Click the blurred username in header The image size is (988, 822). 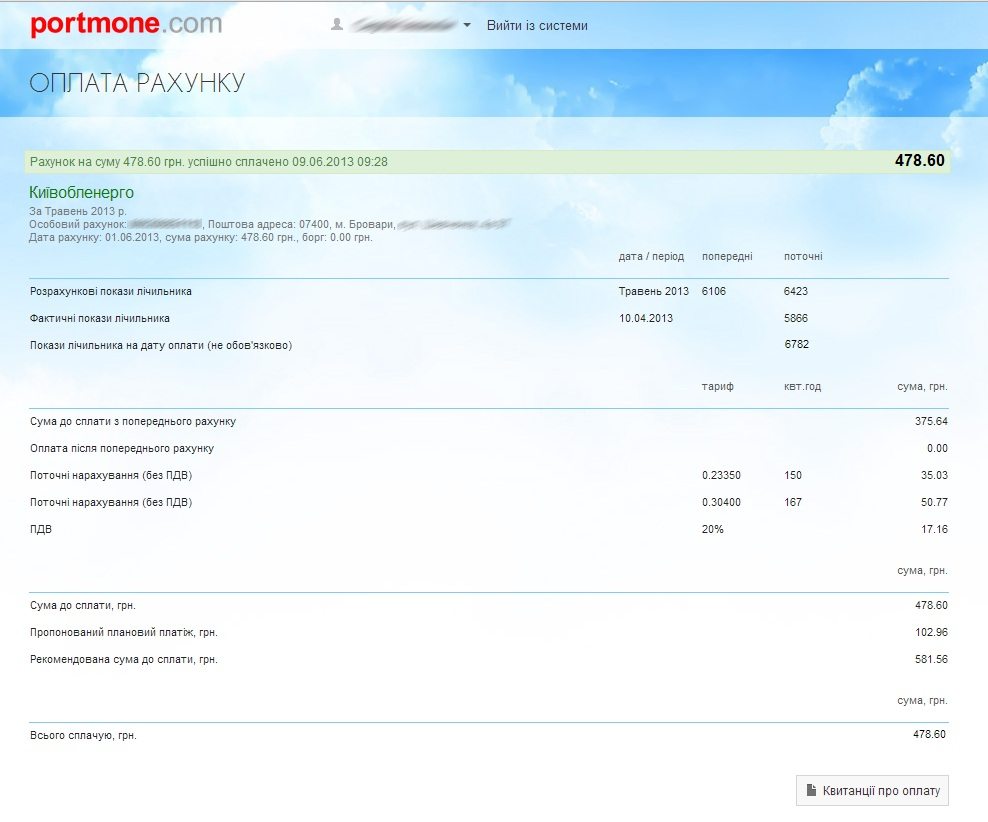[403, 25]
